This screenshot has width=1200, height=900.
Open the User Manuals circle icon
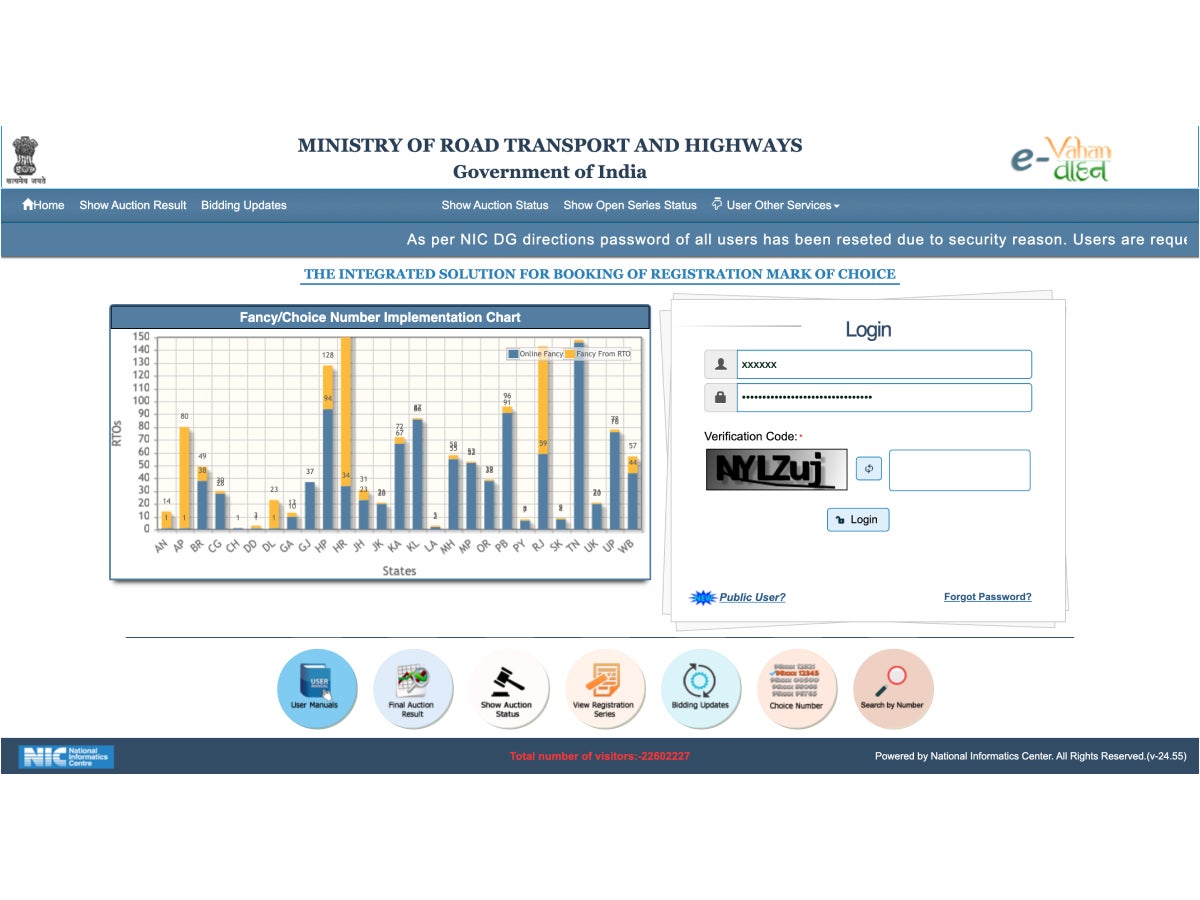click(316, 688)
